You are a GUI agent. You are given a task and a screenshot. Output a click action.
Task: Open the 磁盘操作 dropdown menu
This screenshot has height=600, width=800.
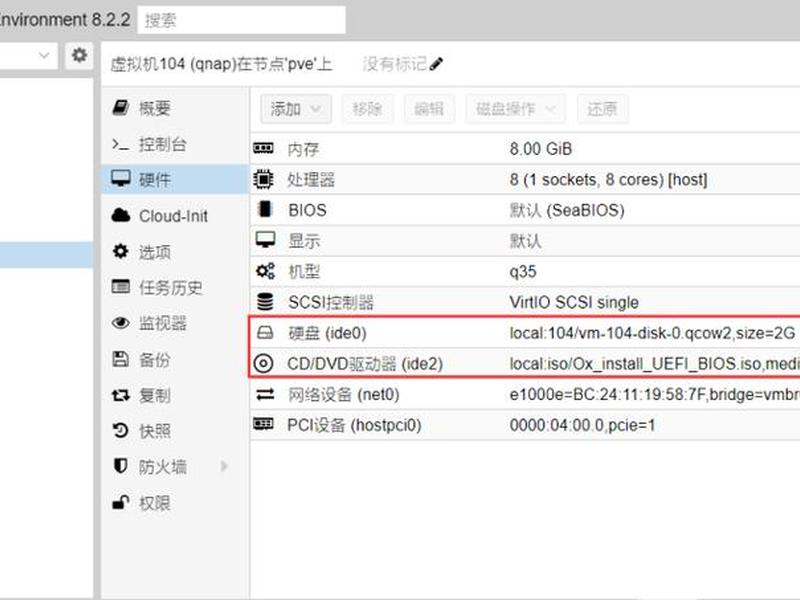pyautogui.click(x=515, y=109)
